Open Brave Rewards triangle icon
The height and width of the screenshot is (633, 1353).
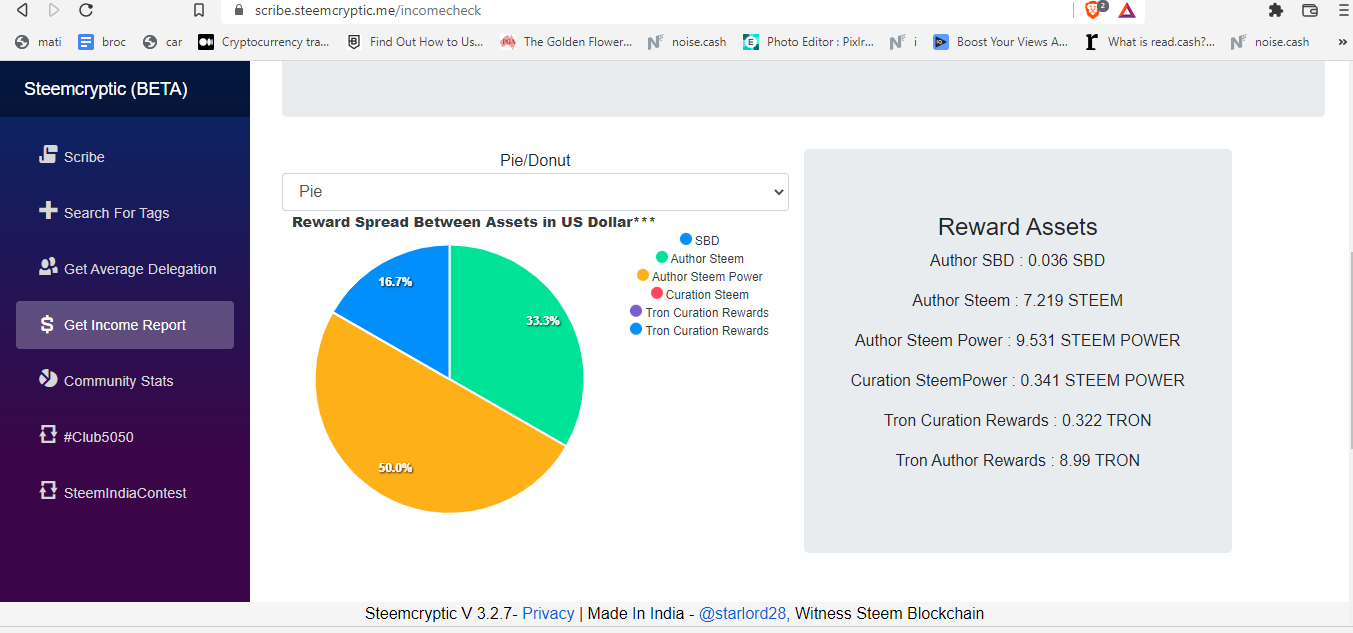[x=1127, y=10]
